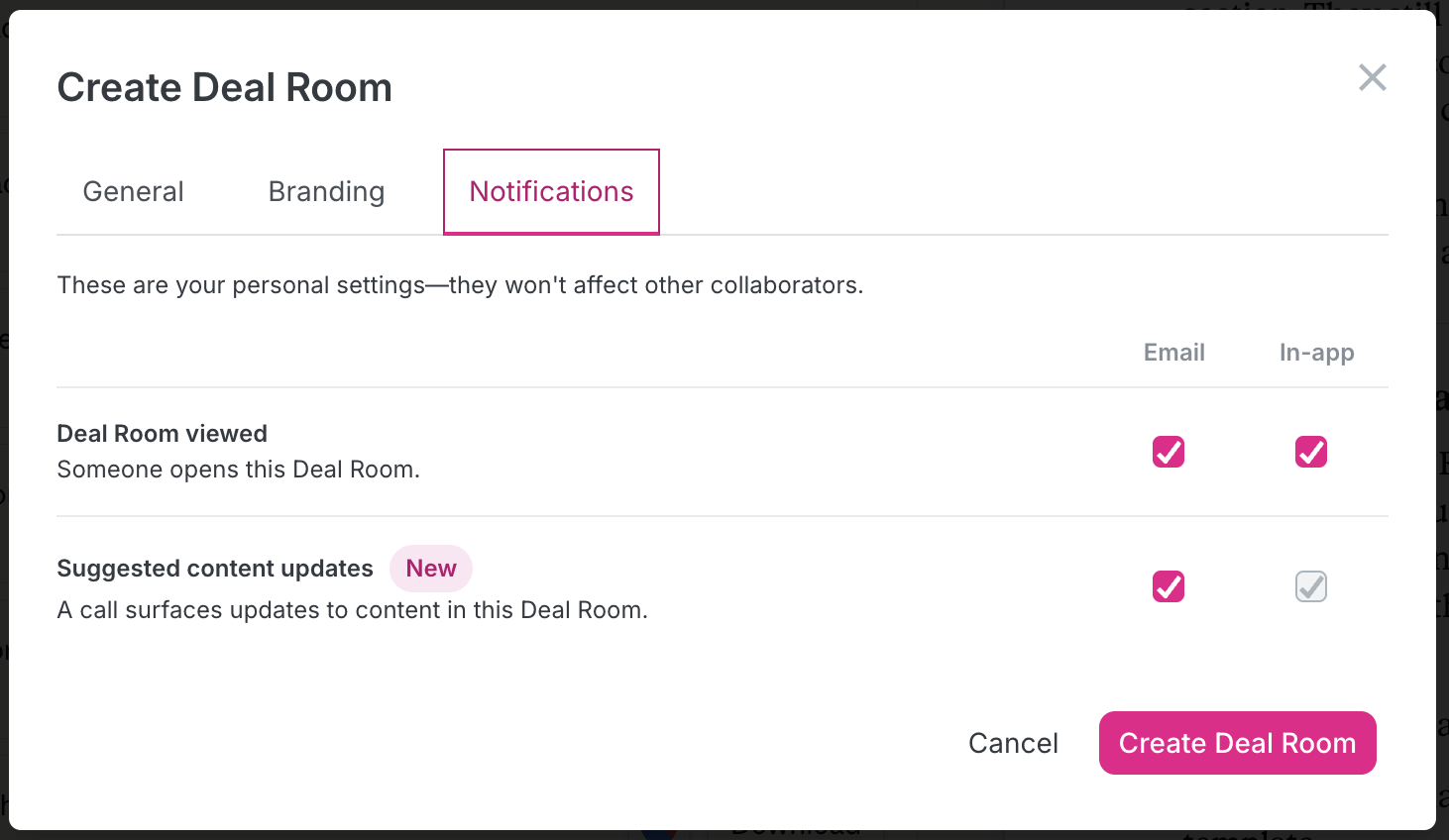The image size is (1449, 840).
Task: Click the Email column header
Action: [x=1174, y=353]
